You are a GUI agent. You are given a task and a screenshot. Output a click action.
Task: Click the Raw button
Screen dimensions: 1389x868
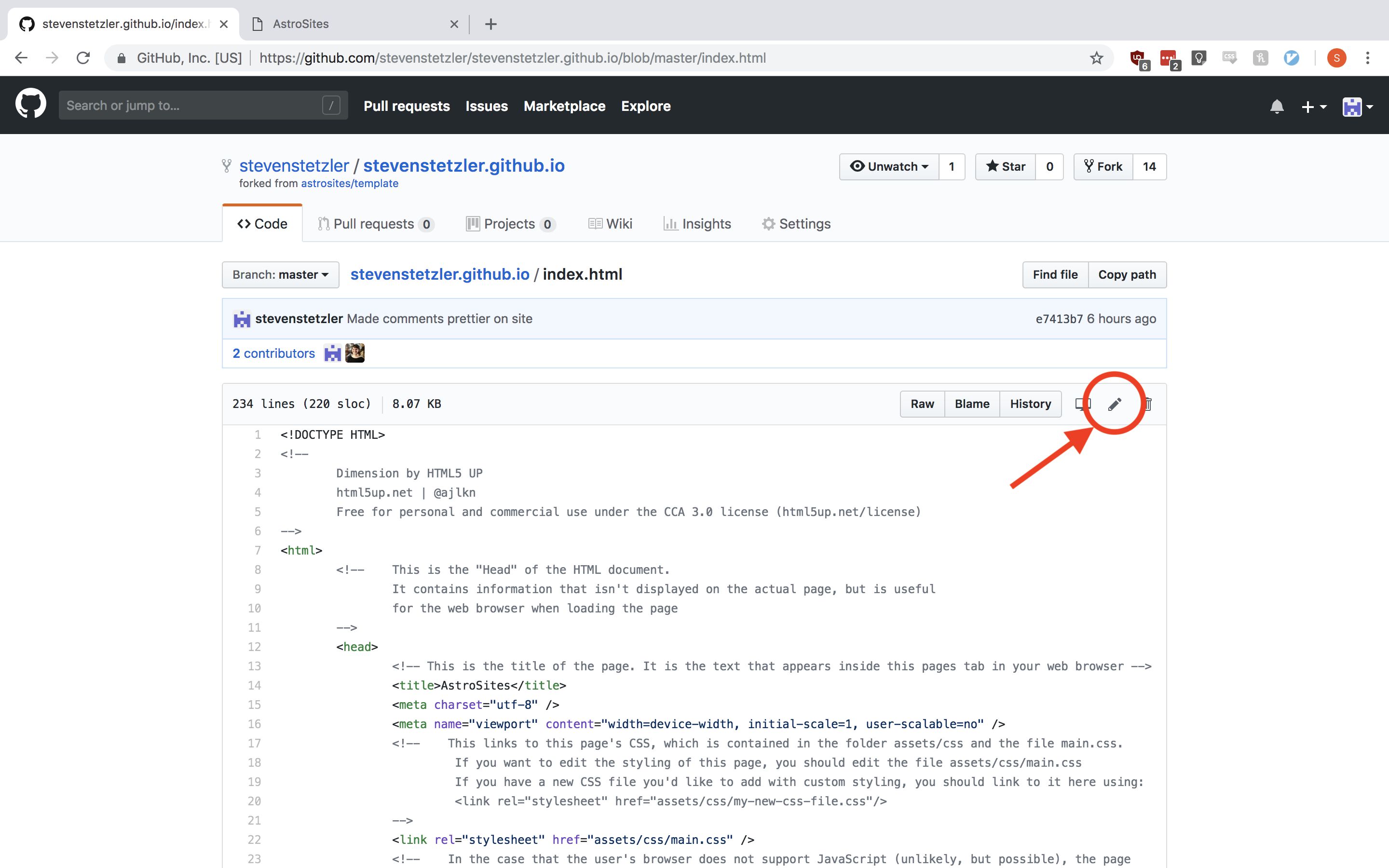[922, 404]
